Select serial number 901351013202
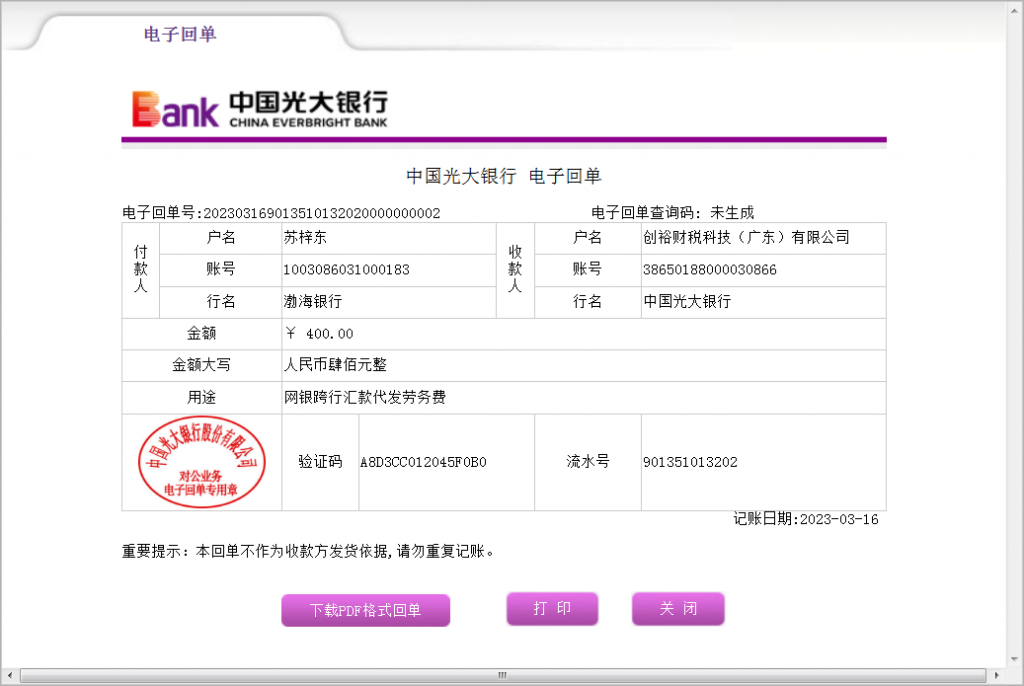1024x686 pixels. click(690, 463)
